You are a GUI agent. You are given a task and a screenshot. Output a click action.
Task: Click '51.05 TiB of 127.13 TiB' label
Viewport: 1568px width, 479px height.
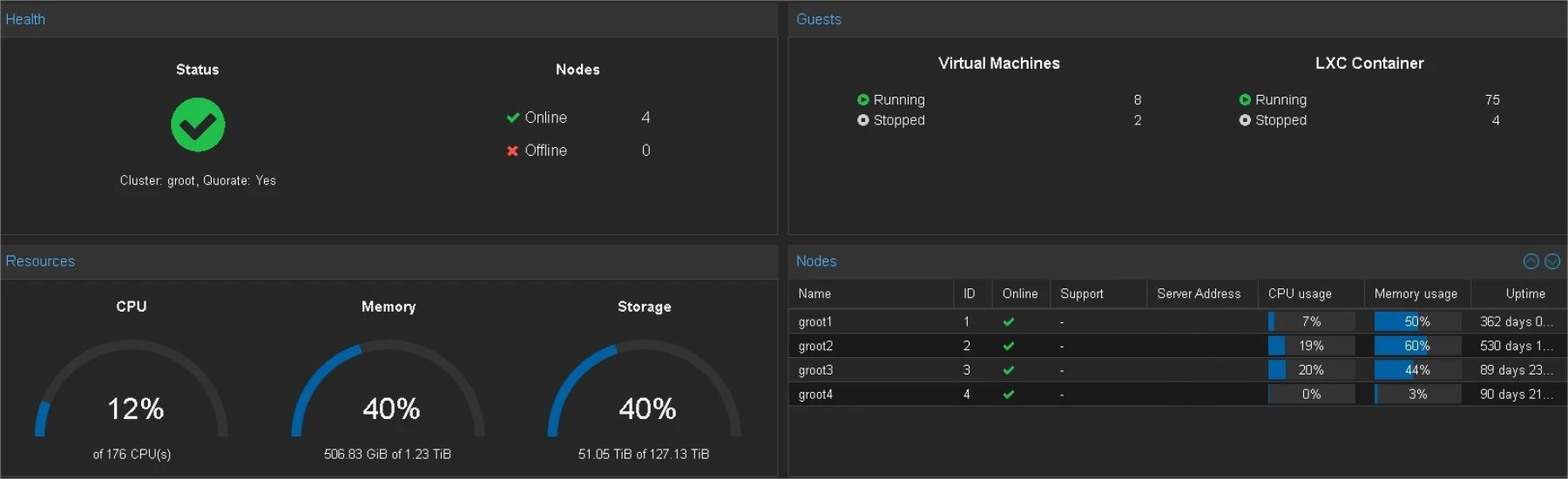click(644, 454)
